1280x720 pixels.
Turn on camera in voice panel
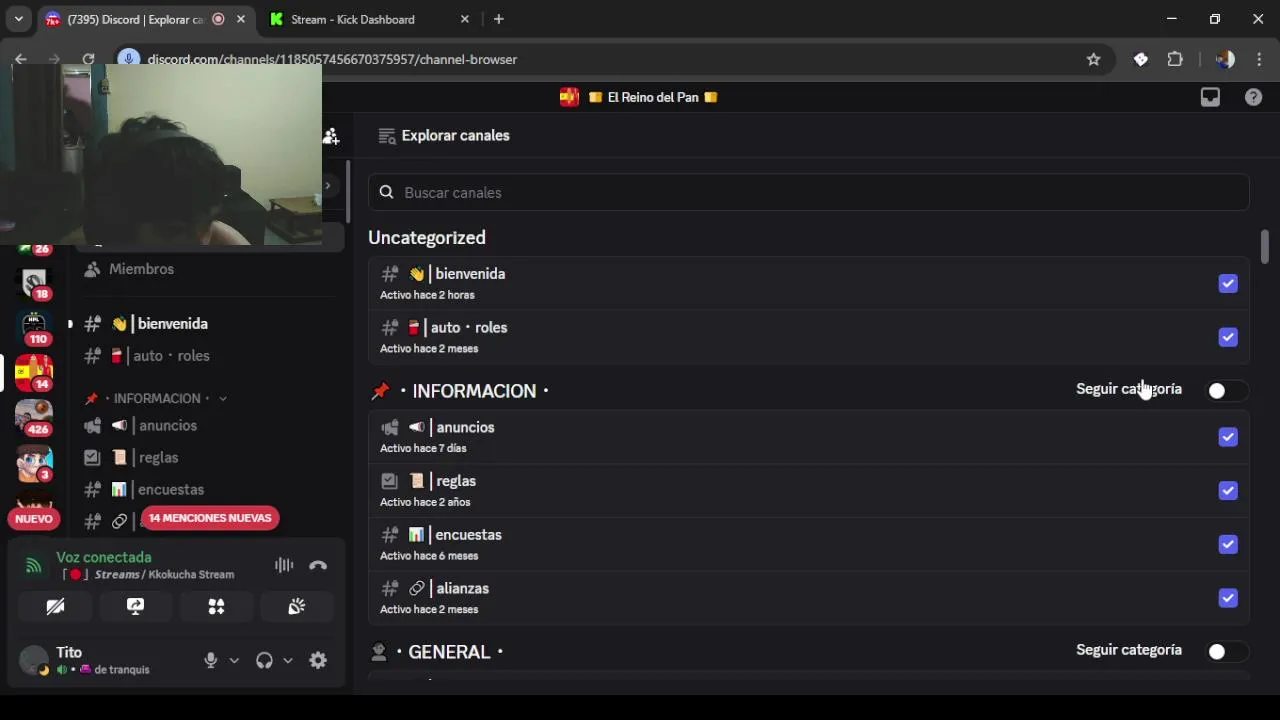pos(55,607)
